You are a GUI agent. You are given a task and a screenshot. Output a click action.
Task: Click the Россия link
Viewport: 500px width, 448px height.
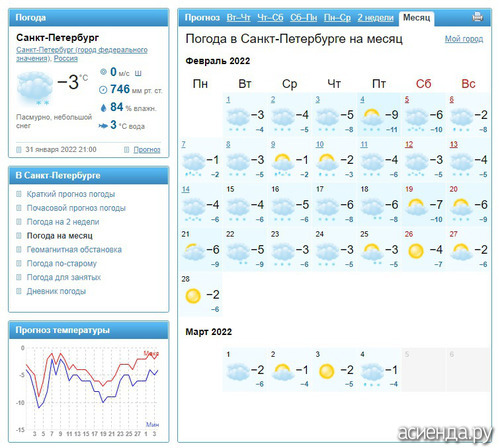(x=66, y=58)
